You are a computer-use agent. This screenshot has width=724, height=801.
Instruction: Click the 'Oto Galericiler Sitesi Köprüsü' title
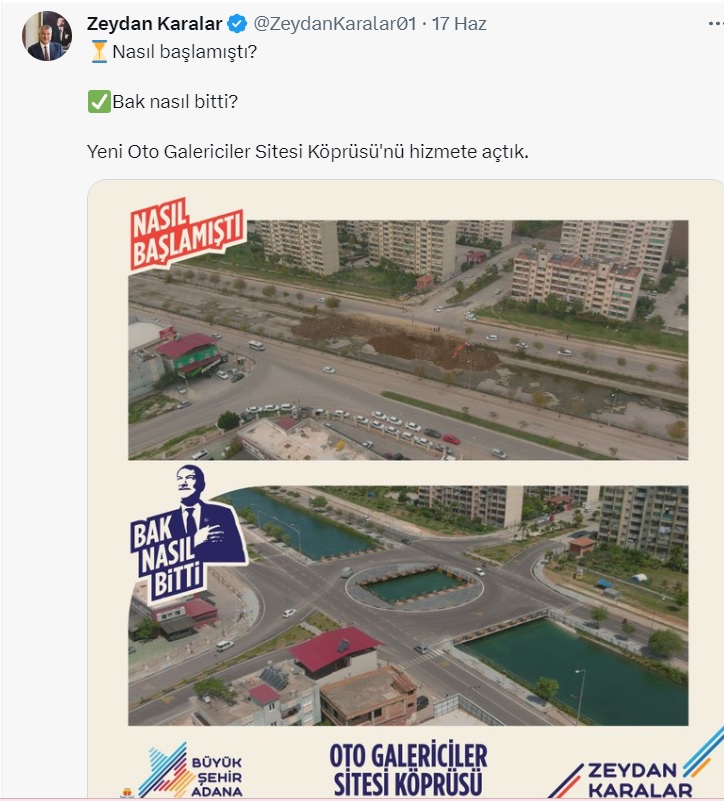[x=408, y=770]
